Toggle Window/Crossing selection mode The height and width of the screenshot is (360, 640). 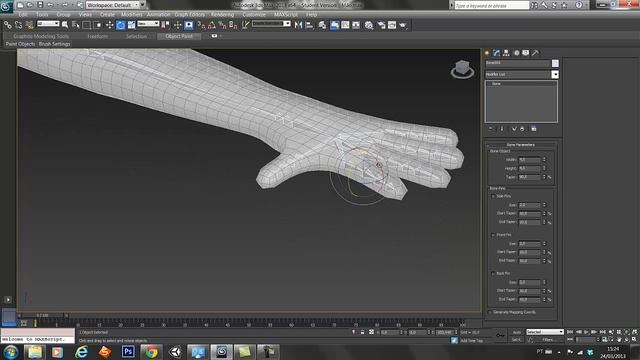(x=98, y=25)
